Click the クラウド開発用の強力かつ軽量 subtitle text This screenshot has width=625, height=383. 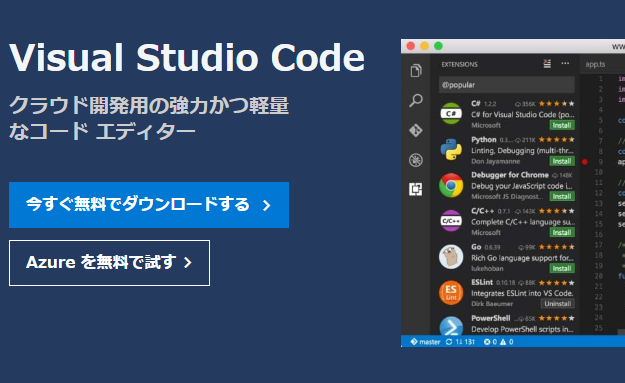point(149,106)
